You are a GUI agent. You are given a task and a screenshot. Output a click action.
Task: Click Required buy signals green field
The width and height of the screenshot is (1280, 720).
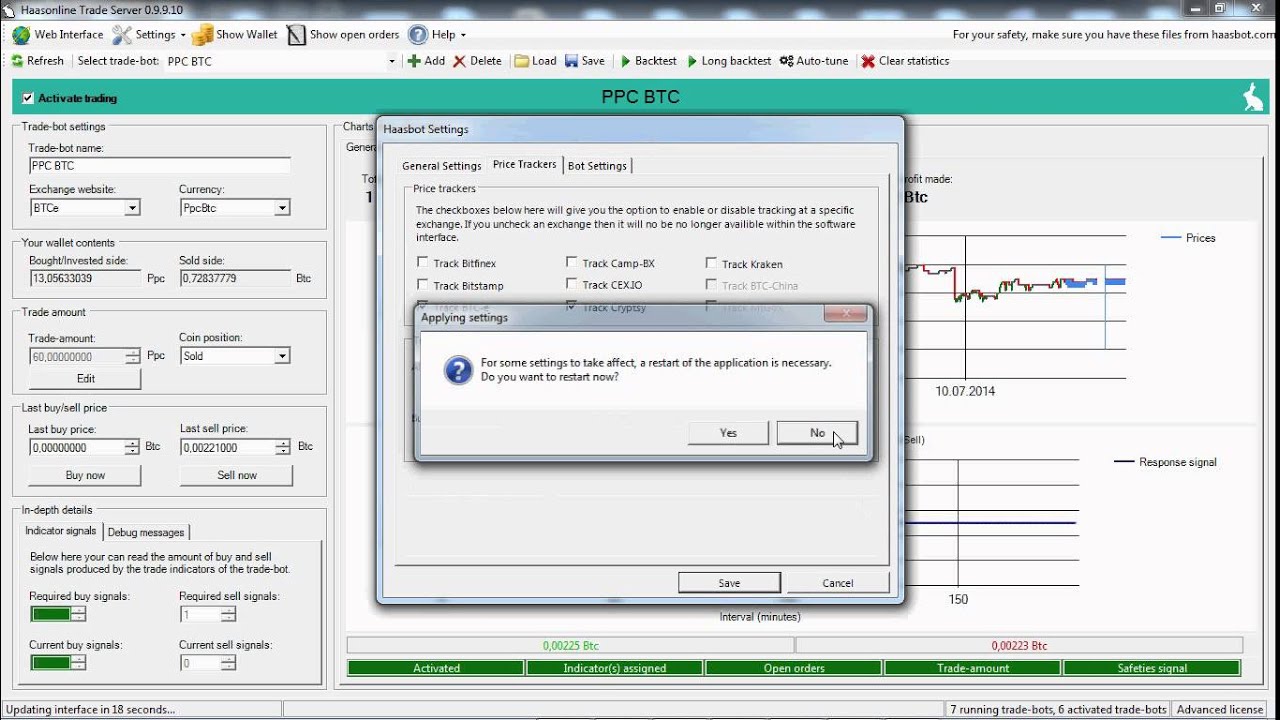[x=51, y=614]
